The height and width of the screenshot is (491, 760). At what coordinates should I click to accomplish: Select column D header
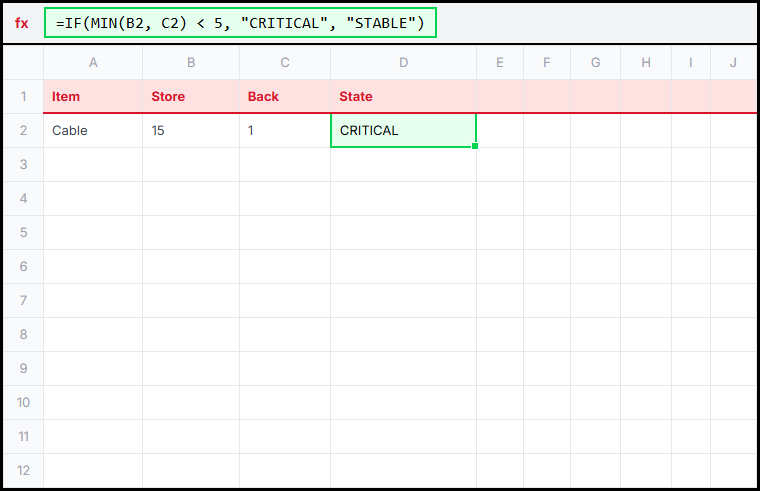click(403, 63)
